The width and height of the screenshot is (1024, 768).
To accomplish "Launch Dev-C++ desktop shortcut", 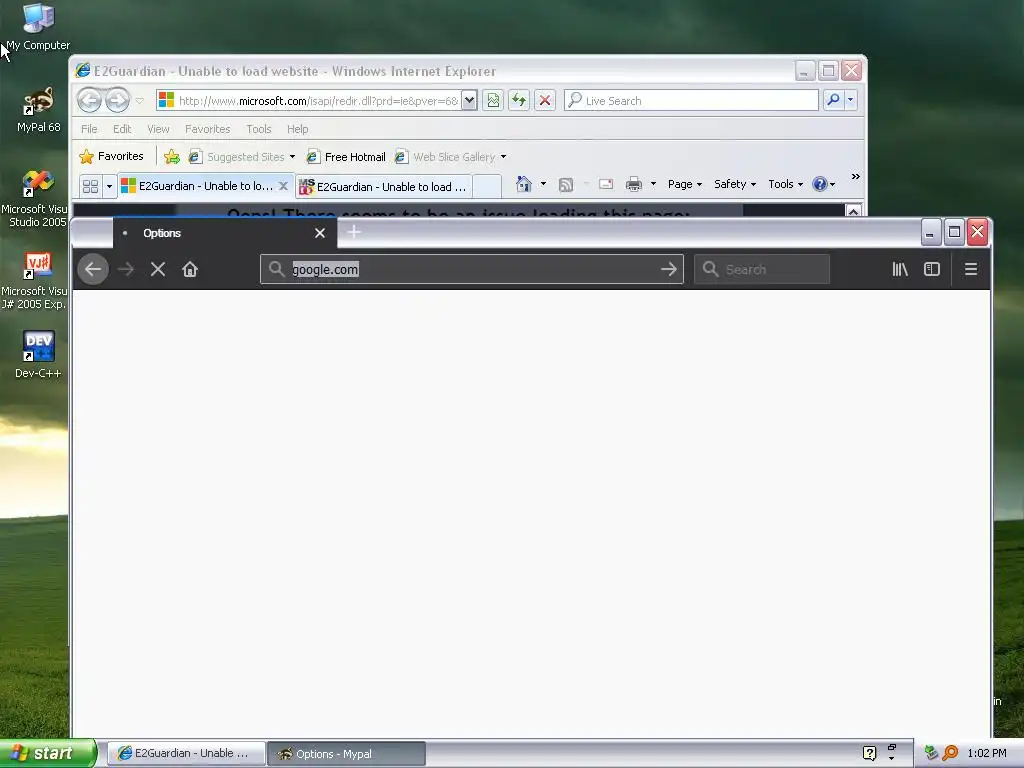I will pyautogui.click(x=38, y=355).
